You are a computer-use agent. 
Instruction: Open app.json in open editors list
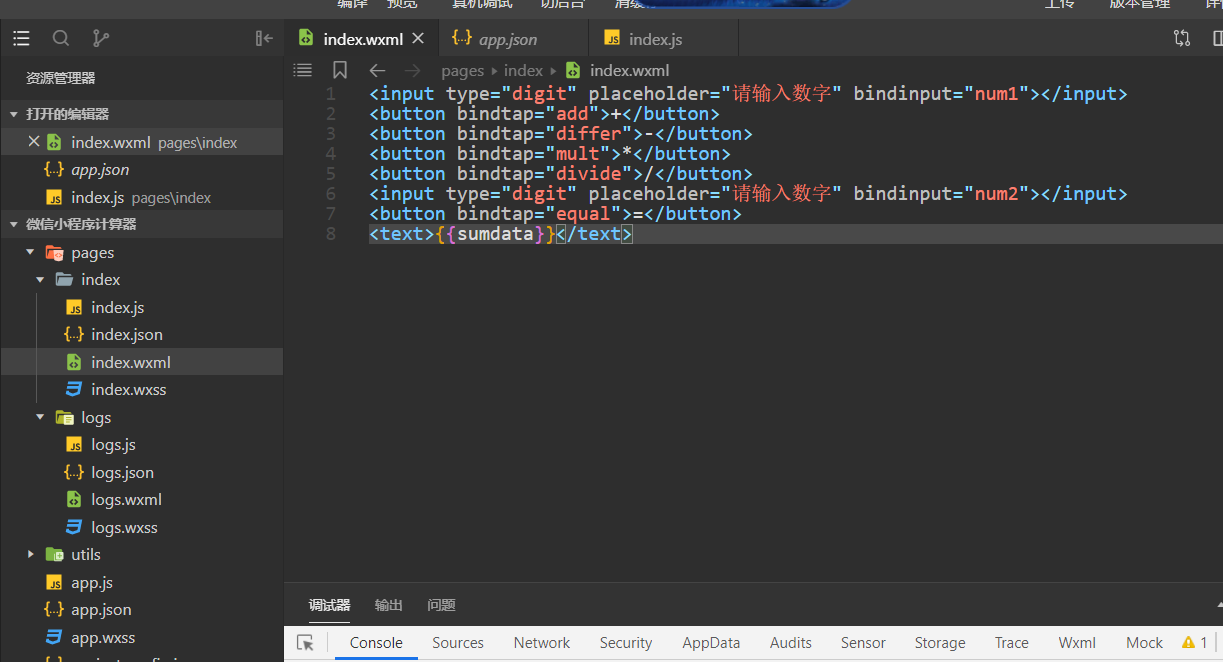[141, 169]
